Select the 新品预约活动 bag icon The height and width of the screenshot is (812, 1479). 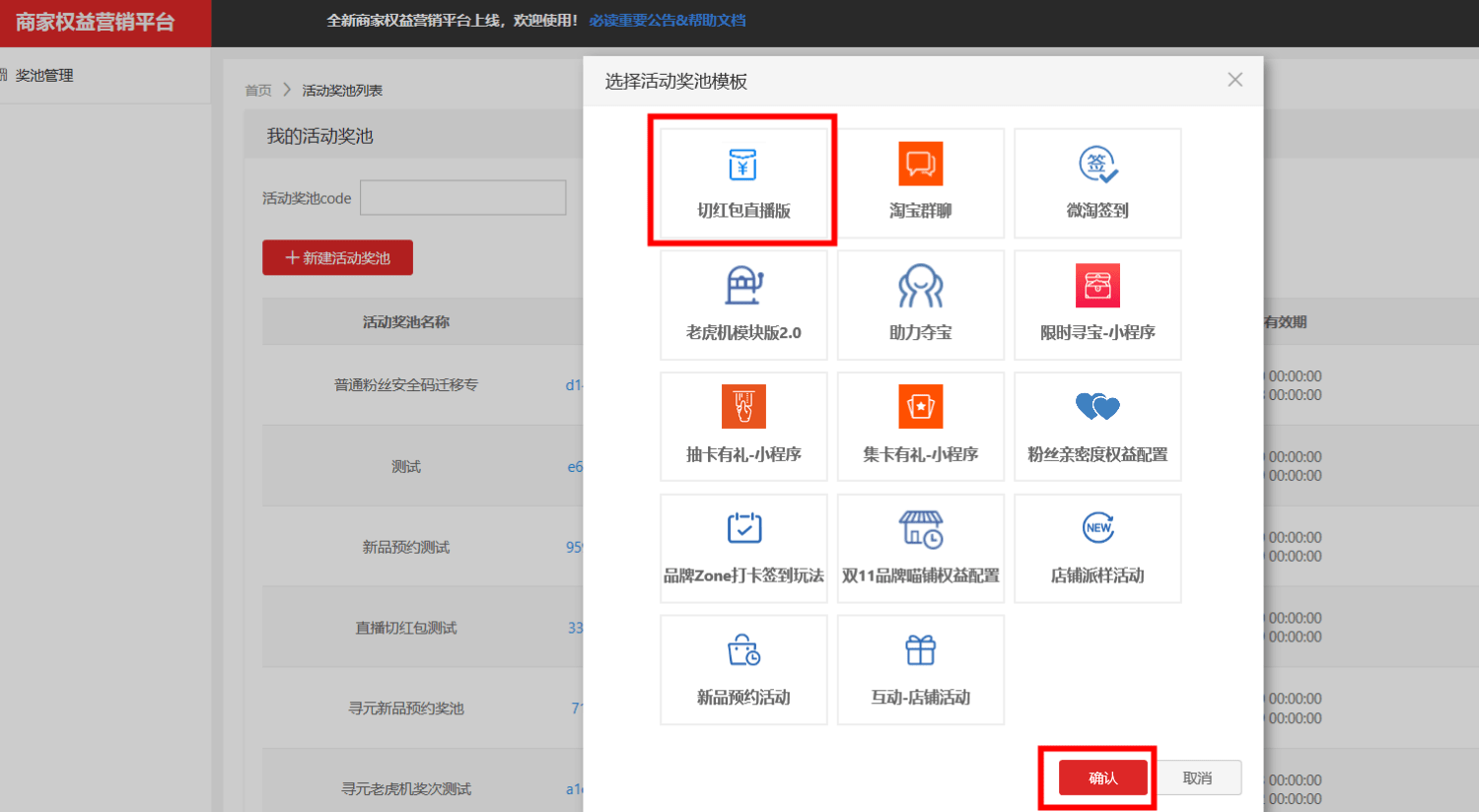point(743,650)
